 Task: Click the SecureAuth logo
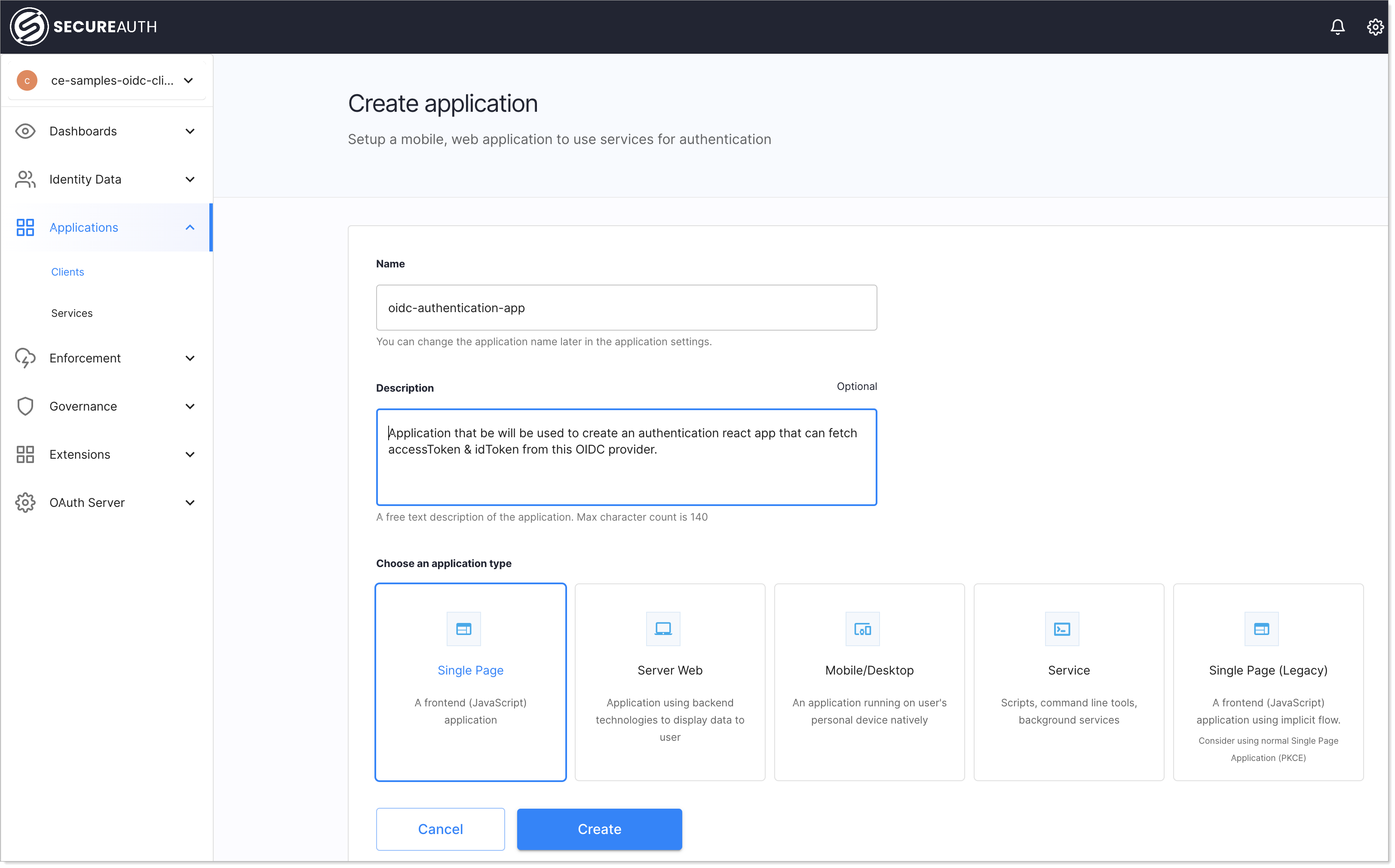pyautogui.click(x=84, y=26)
